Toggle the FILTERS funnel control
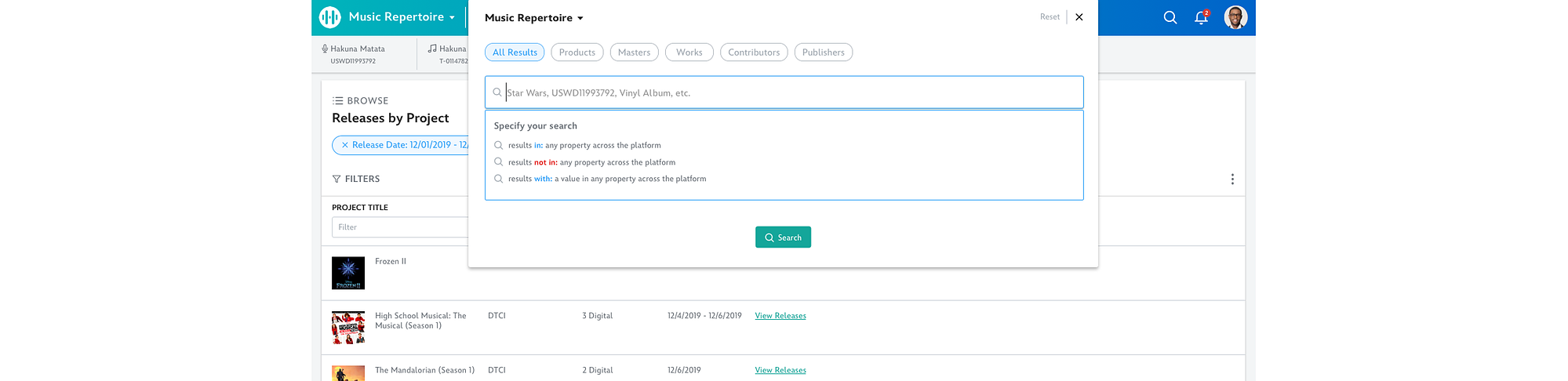This screenshot has width=1568, height=381. tap(356, 180)
